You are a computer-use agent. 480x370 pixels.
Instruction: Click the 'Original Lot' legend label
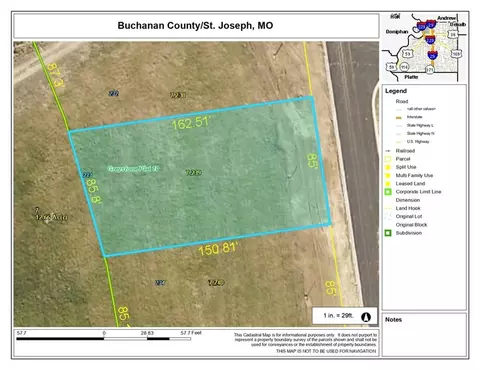point(409,216)
